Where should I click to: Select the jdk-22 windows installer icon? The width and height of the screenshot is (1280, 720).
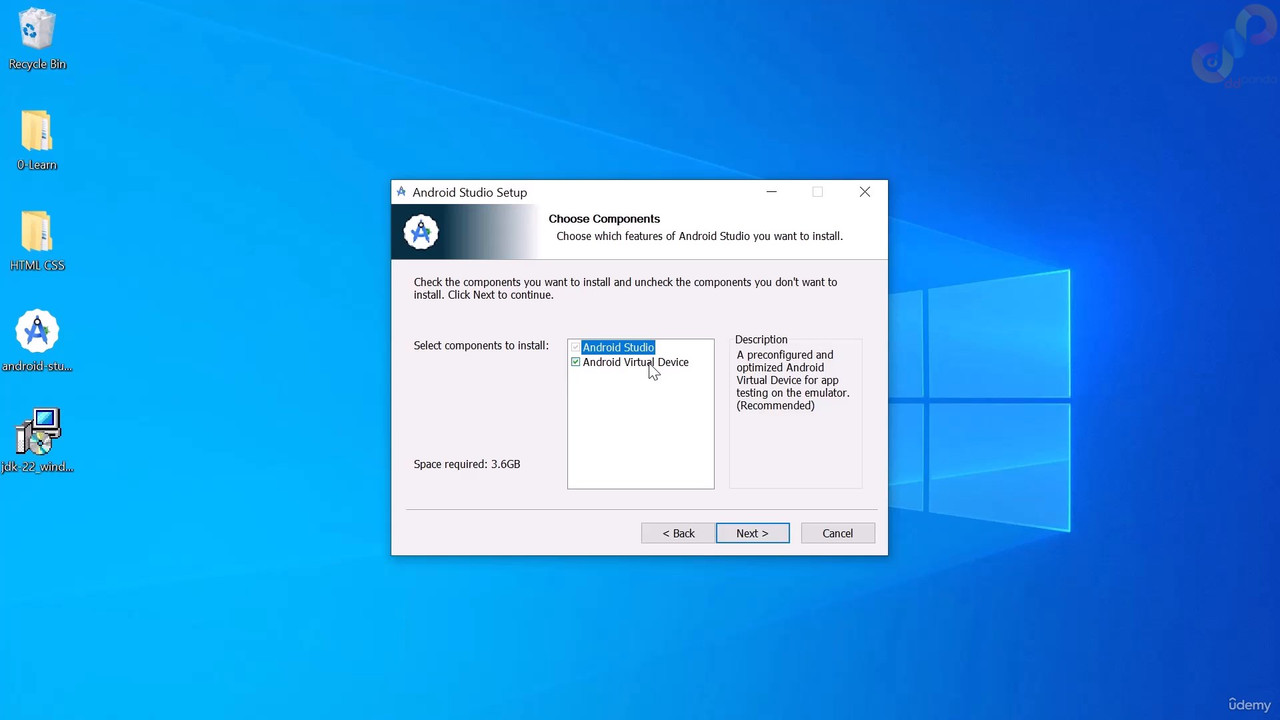37,441
